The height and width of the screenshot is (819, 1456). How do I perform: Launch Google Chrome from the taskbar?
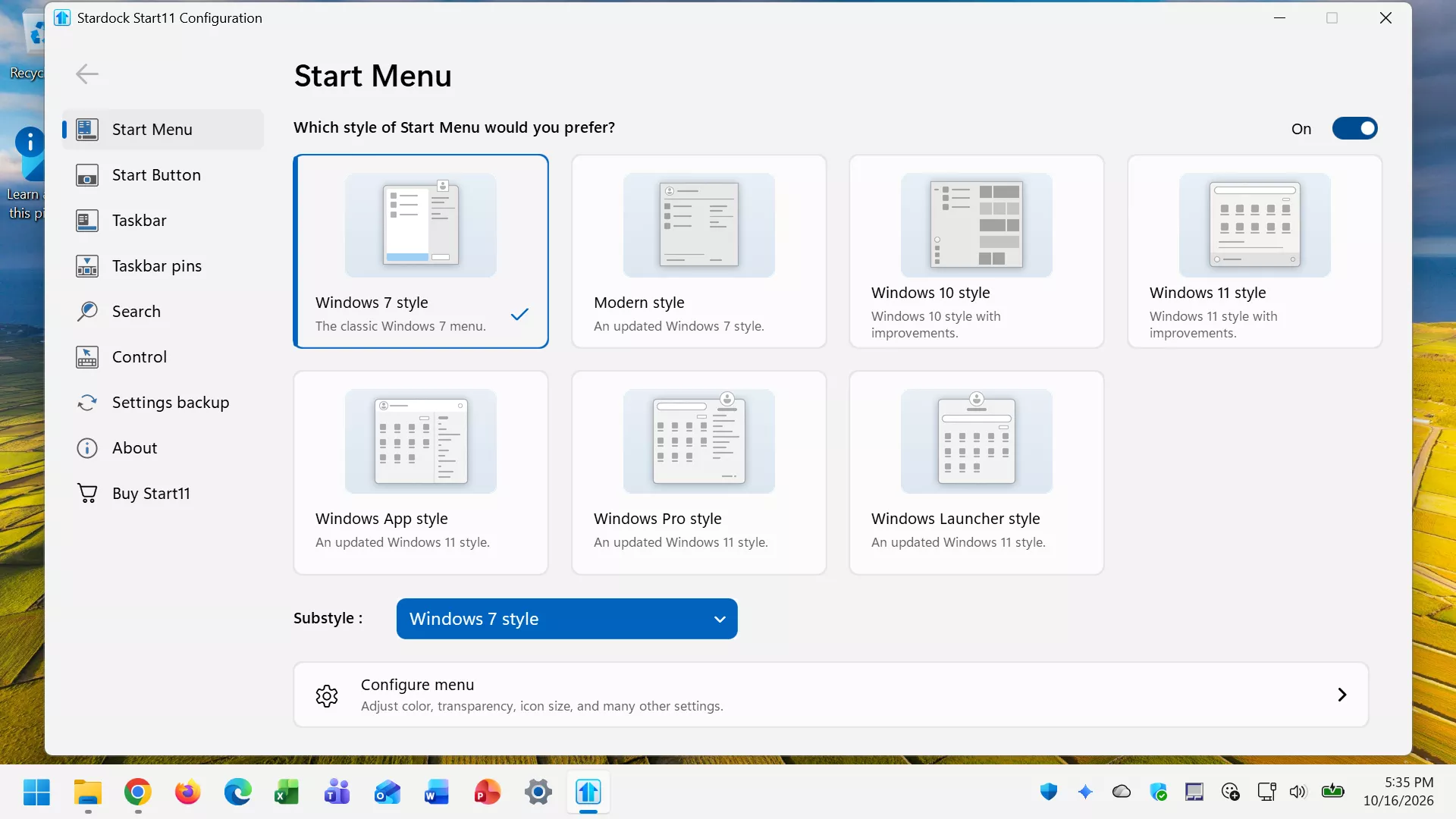tap(137, 792)
